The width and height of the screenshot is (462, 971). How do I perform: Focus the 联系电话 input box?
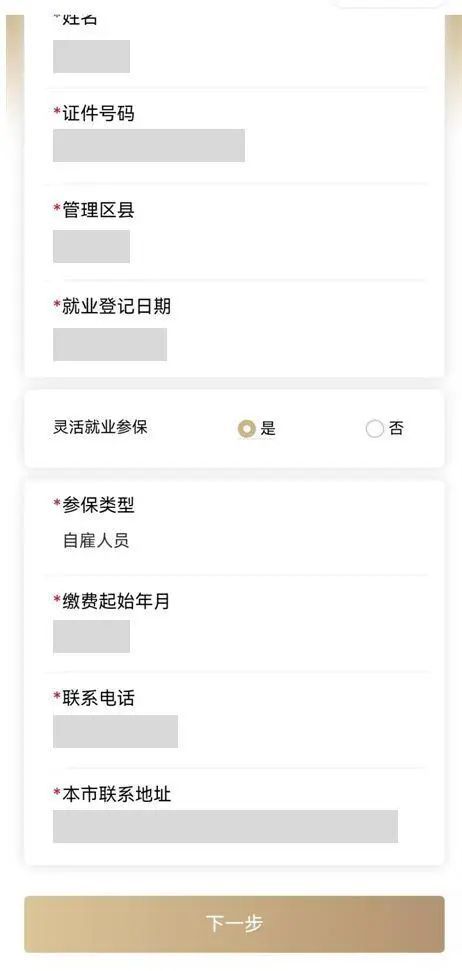click(115, 731)
